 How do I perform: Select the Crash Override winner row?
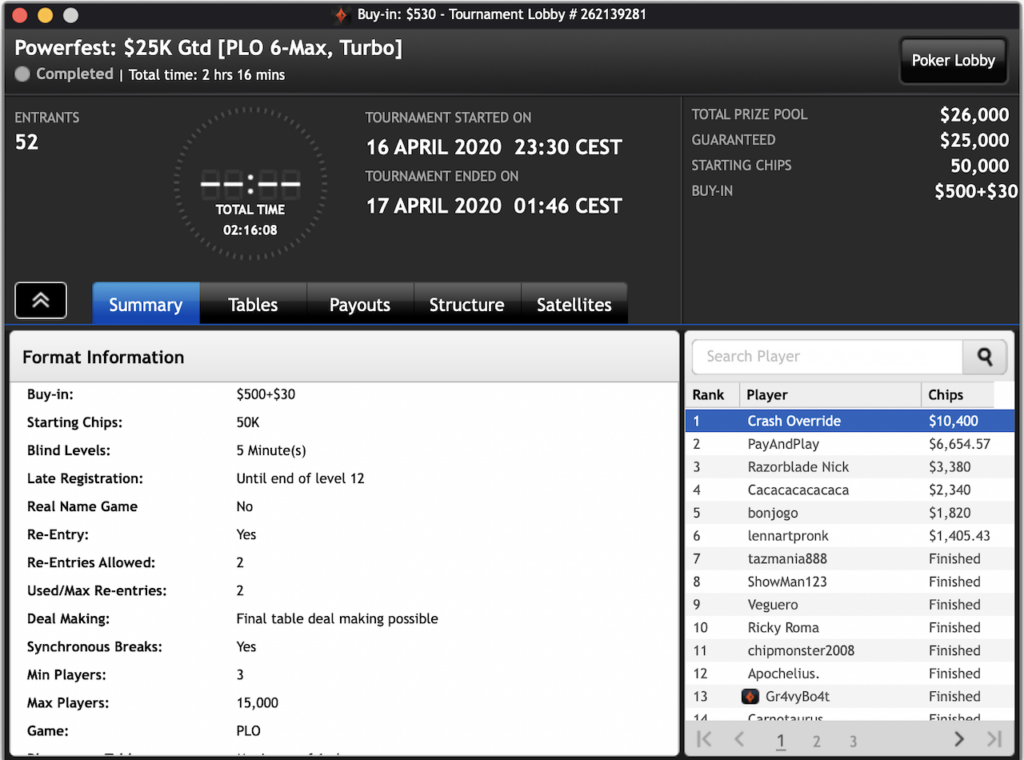point(850,421)
